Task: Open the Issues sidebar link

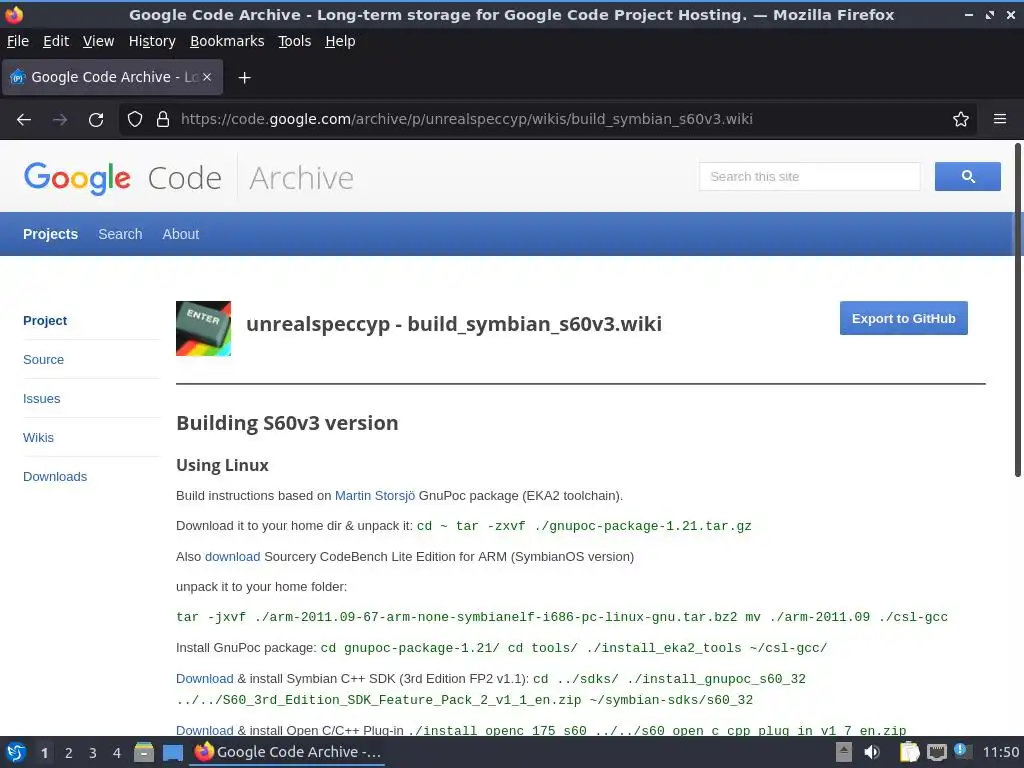Action: (x=41, y=399)
